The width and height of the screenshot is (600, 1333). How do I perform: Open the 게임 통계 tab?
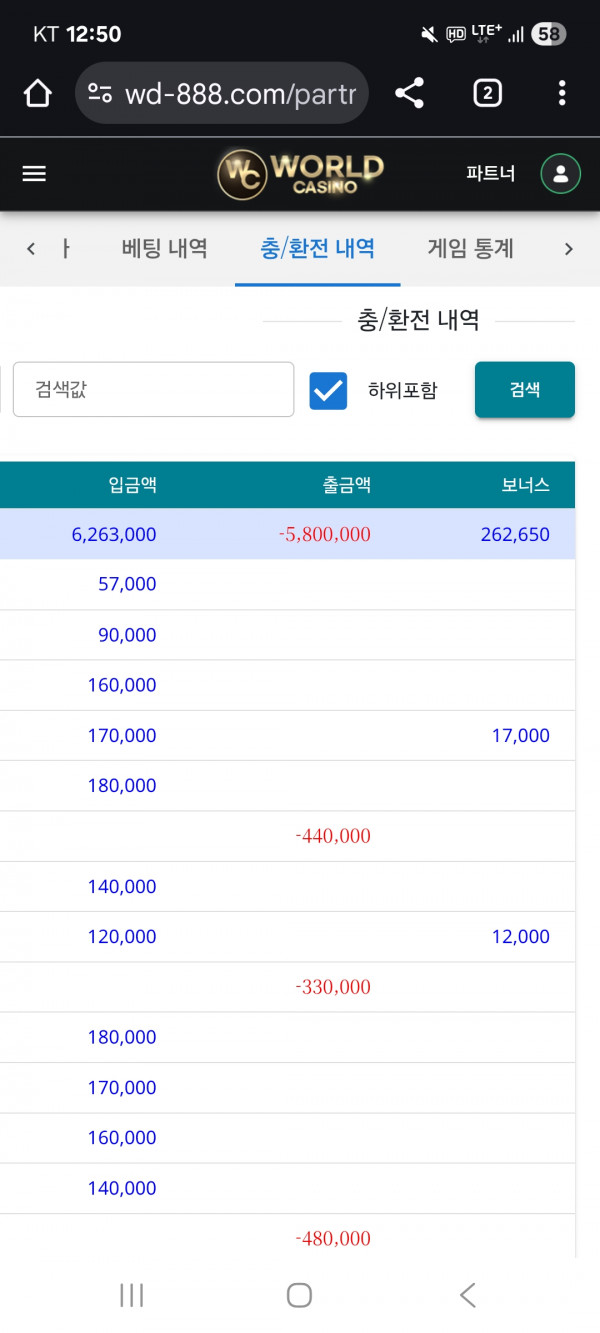(470, 249)
